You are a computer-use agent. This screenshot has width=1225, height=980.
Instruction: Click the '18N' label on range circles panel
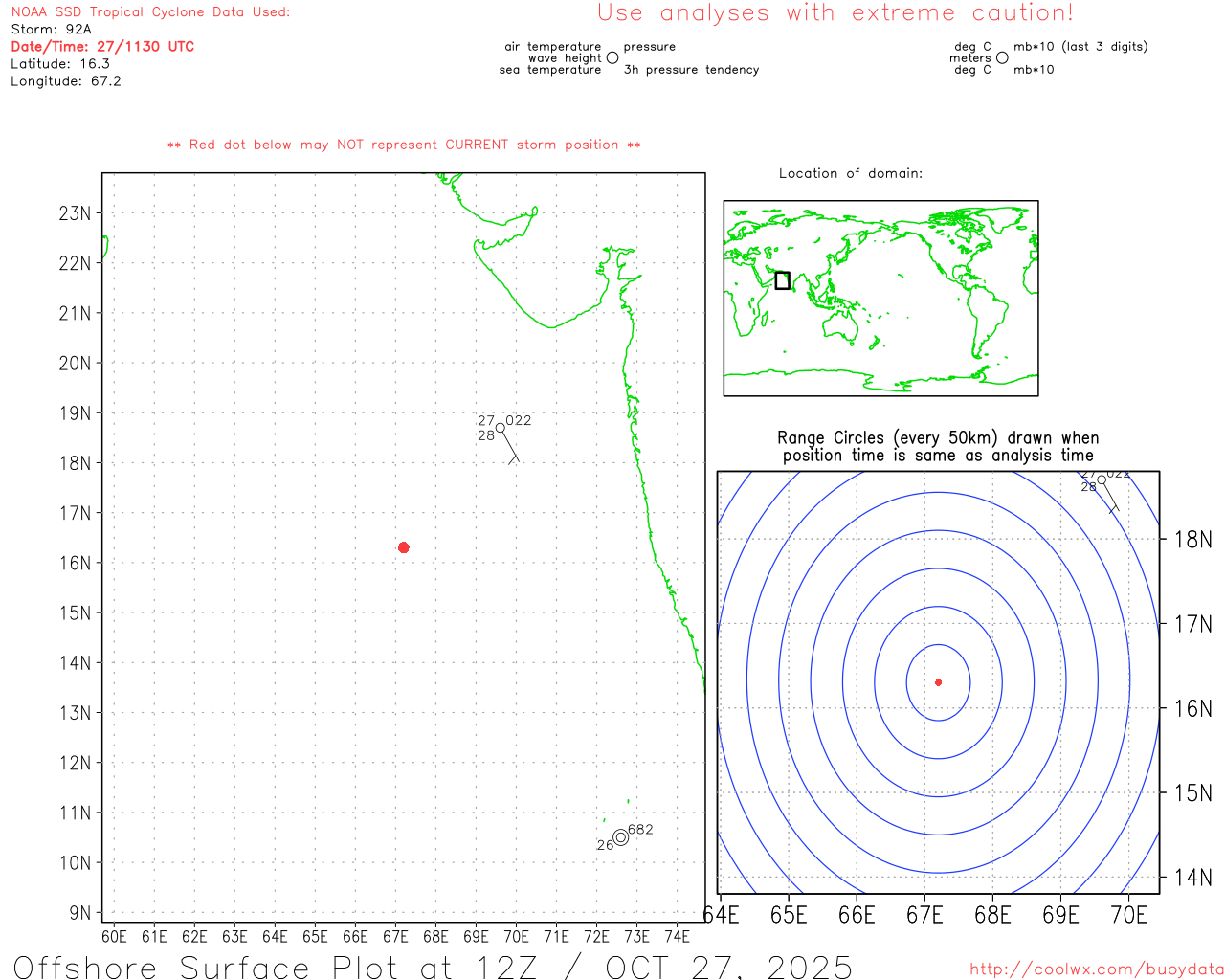[1193, 540]
